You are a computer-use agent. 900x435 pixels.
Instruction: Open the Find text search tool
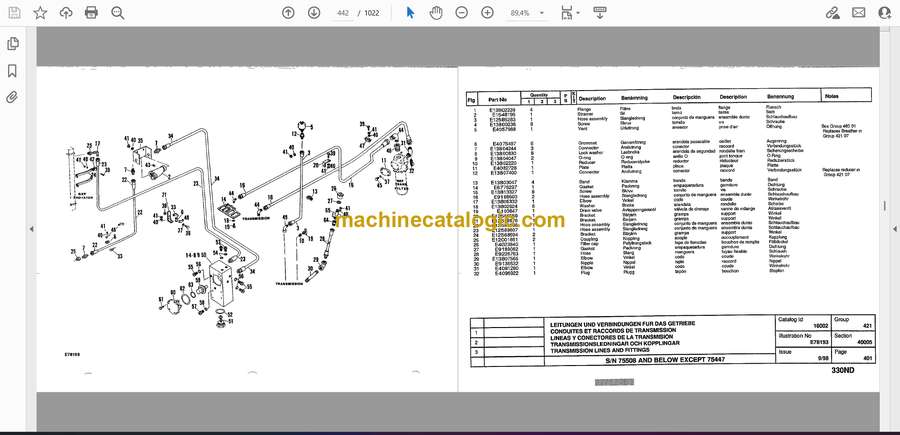(x=118, y=13)
